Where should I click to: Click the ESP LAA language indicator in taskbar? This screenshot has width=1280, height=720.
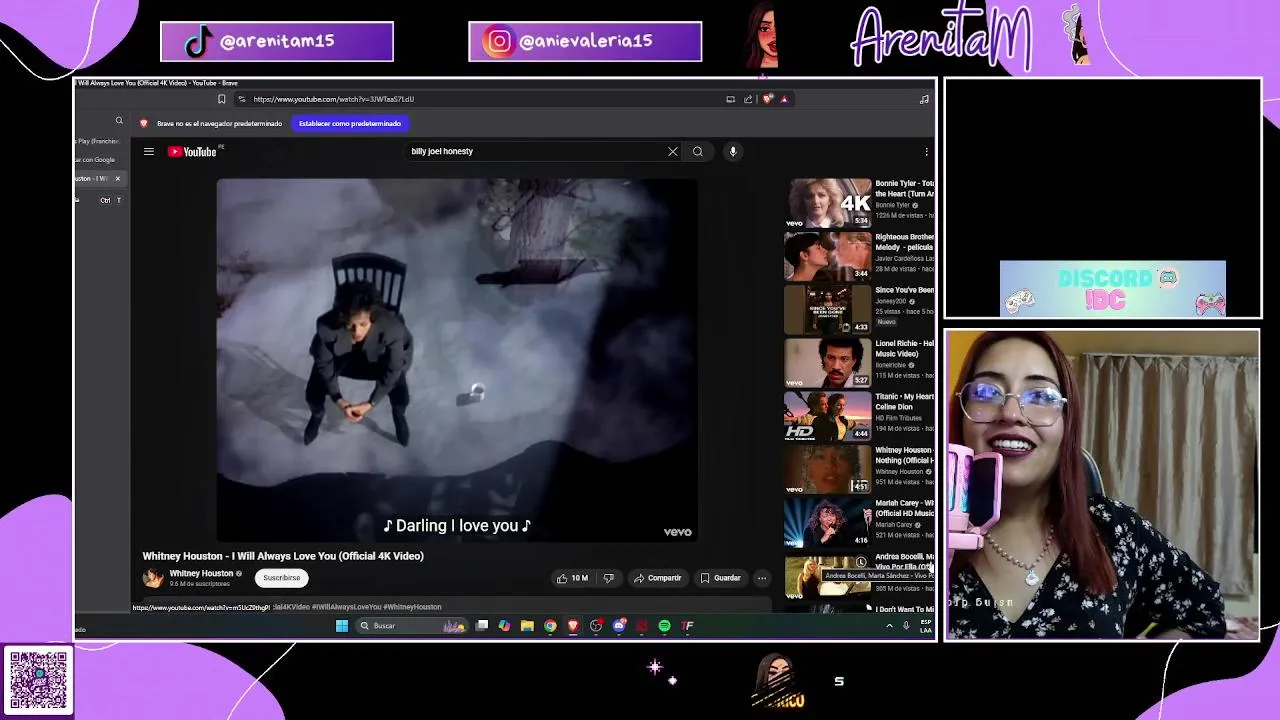click(926, 626)
